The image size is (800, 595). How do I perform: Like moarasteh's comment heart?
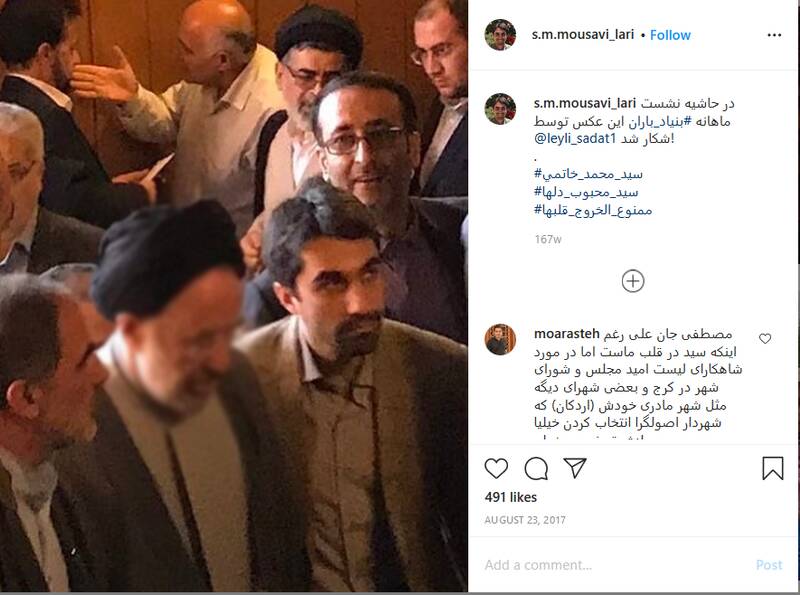pos(765,338)
